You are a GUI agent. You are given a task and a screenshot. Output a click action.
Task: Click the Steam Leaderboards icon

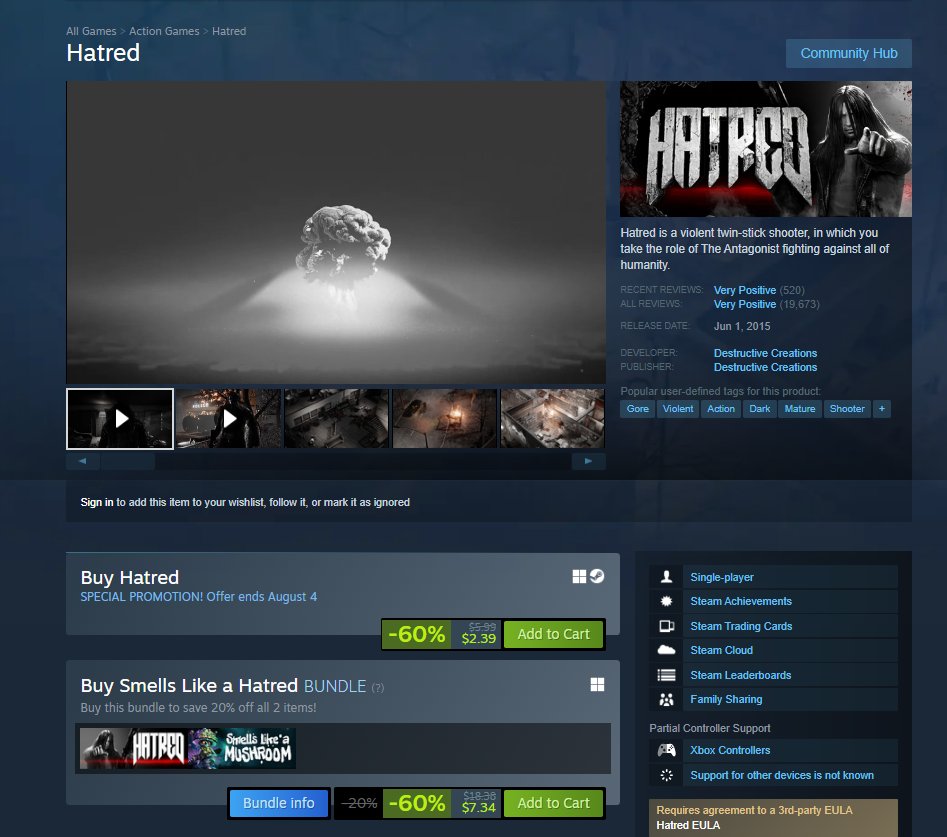pyautogui.click(x=666, y=675)
